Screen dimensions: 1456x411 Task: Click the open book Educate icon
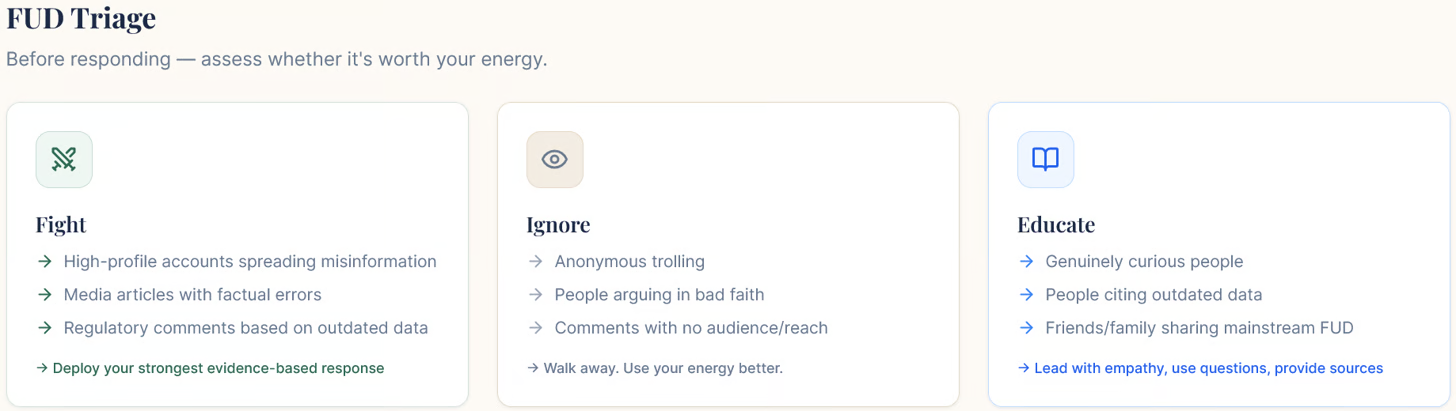tap(1046, 159)
